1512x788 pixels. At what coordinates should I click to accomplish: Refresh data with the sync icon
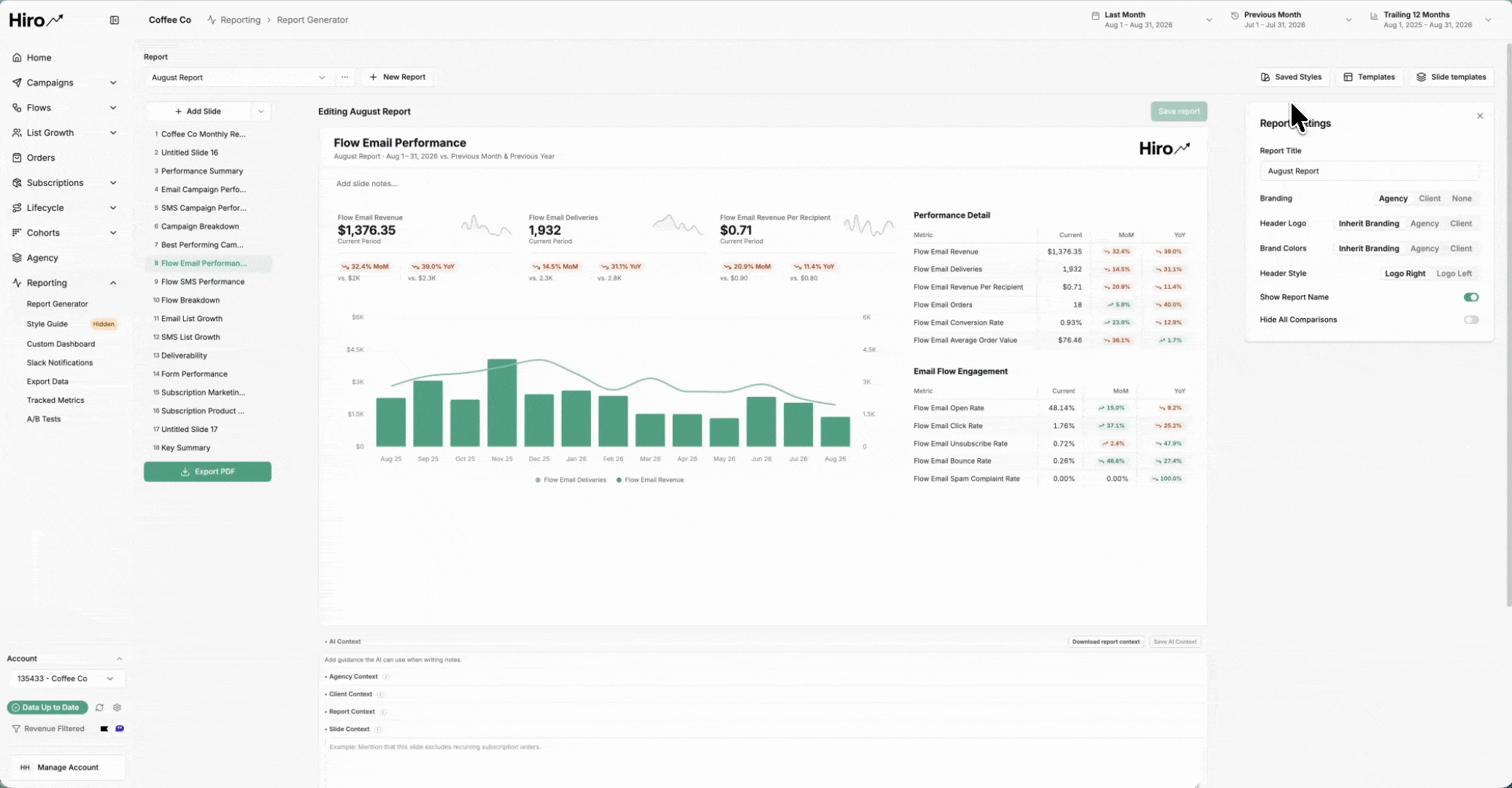(99, 708)
